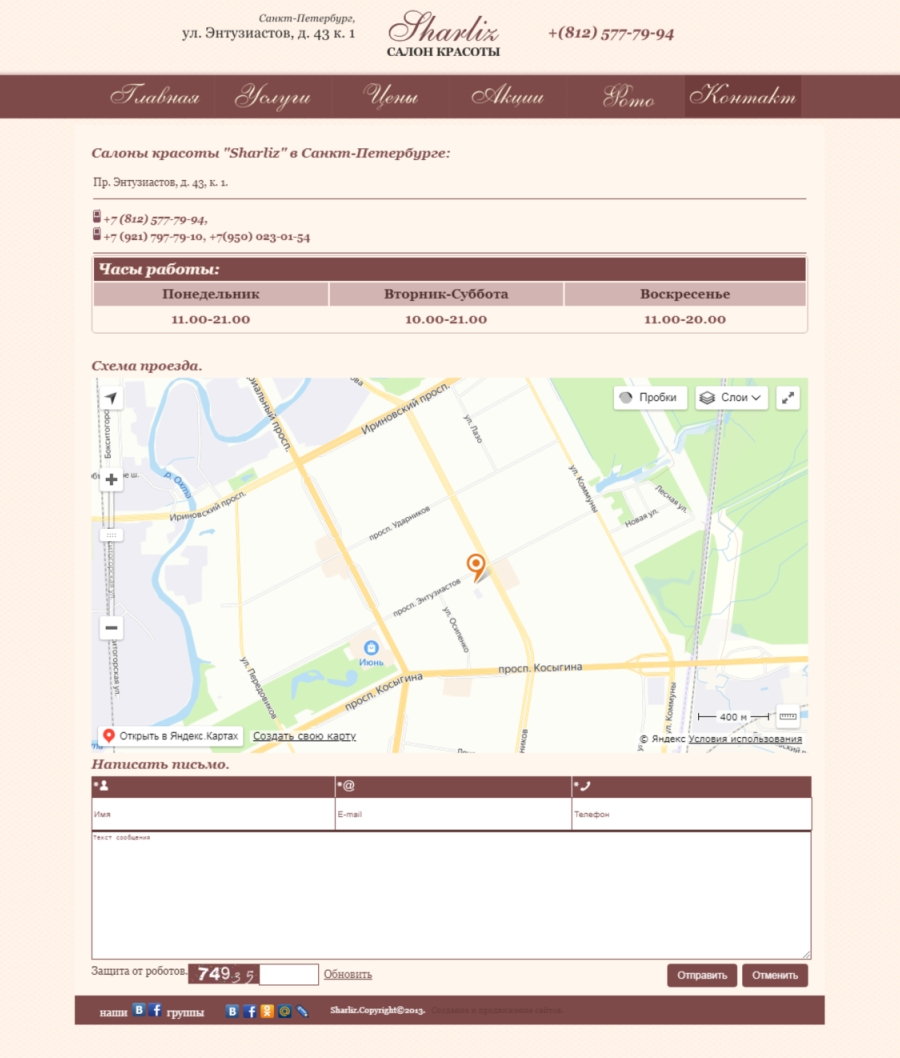Click the person icon above the Имя field
Screen dimensions: 900x1058
point(103,786)
